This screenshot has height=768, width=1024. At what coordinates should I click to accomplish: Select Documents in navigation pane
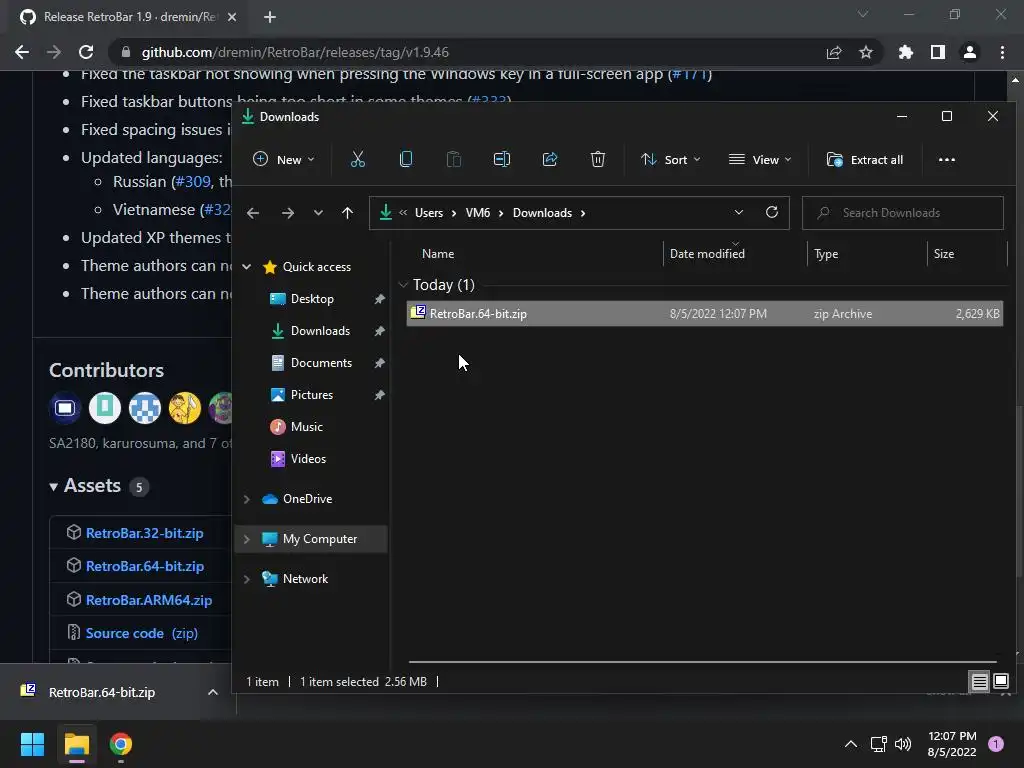pos(321,363)
